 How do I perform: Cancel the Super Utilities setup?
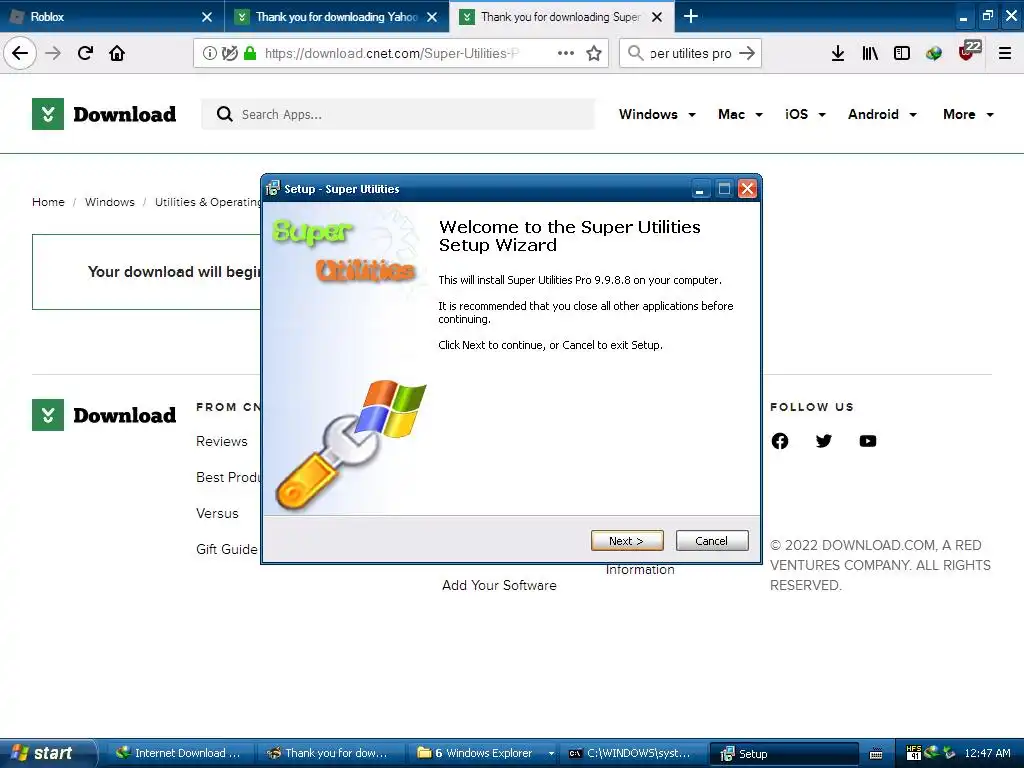click(712, 541)
